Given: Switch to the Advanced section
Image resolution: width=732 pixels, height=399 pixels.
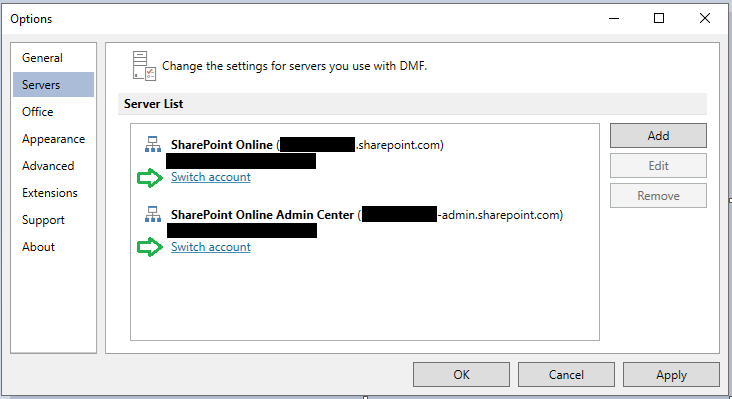Looking at the screenshot, I should pos(53,166).
